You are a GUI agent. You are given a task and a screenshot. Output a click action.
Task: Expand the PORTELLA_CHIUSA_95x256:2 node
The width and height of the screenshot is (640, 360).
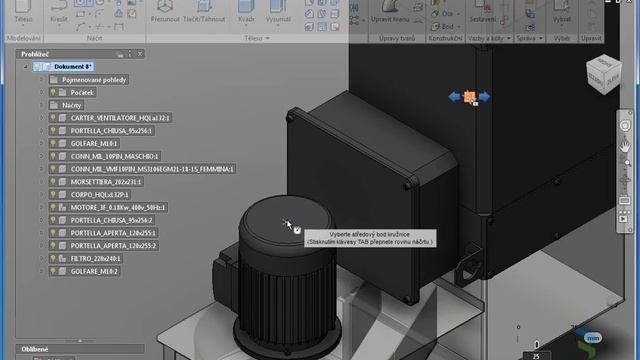tap(41, 220)
